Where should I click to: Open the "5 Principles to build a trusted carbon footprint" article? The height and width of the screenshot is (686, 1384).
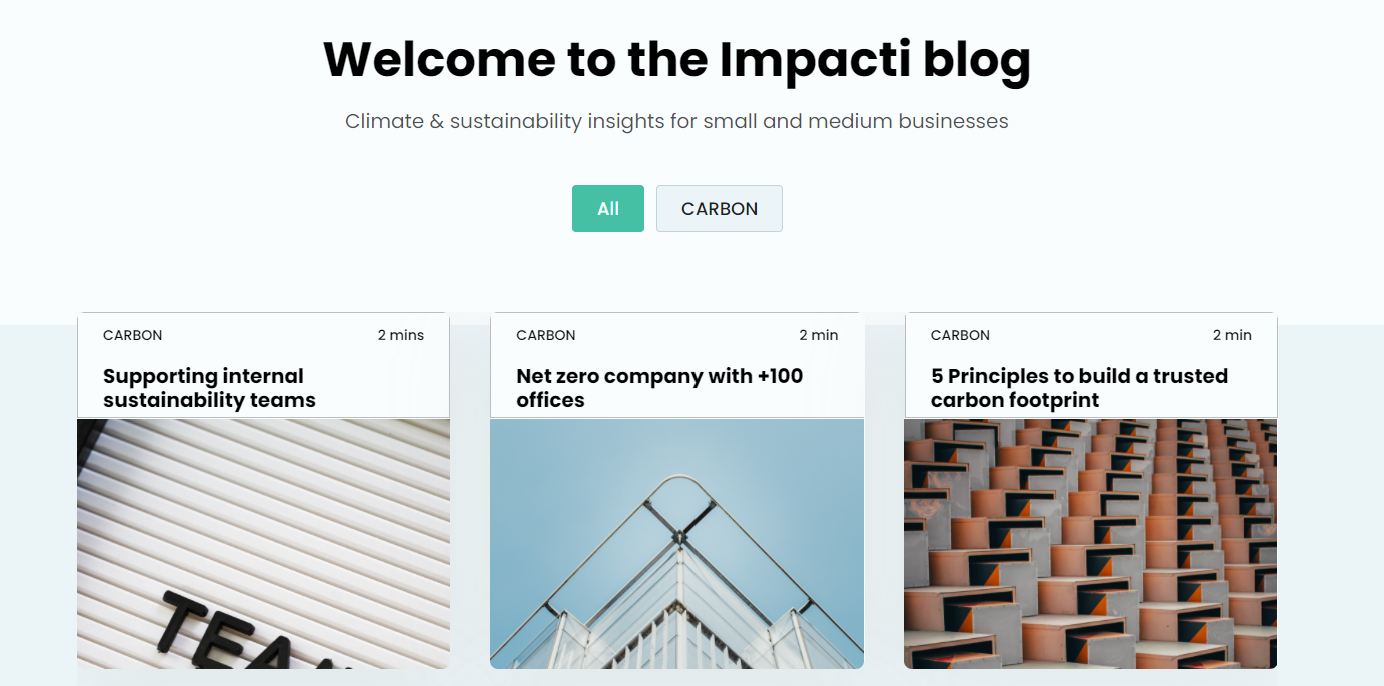coord(1078,387)
